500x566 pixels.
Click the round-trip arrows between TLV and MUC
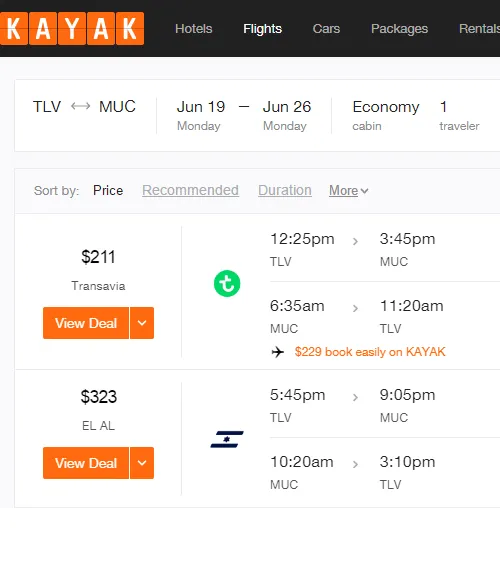pos(81,106)
